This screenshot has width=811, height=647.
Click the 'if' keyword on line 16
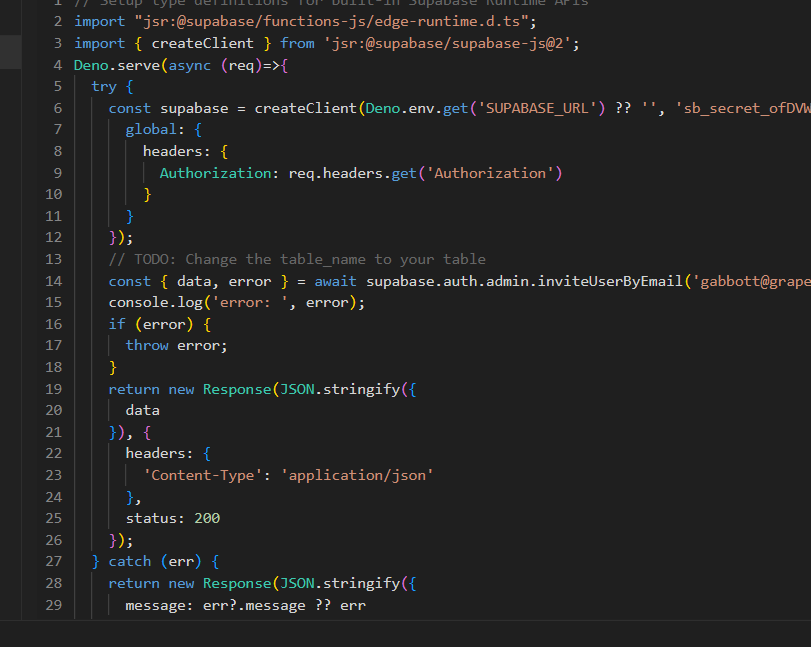click(117, 324)
